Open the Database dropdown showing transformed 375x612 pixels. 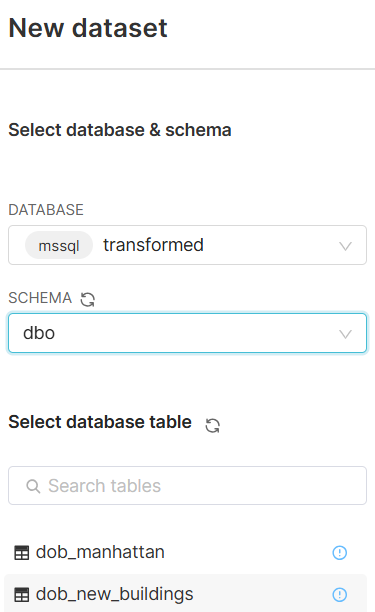tap(187, 245)
